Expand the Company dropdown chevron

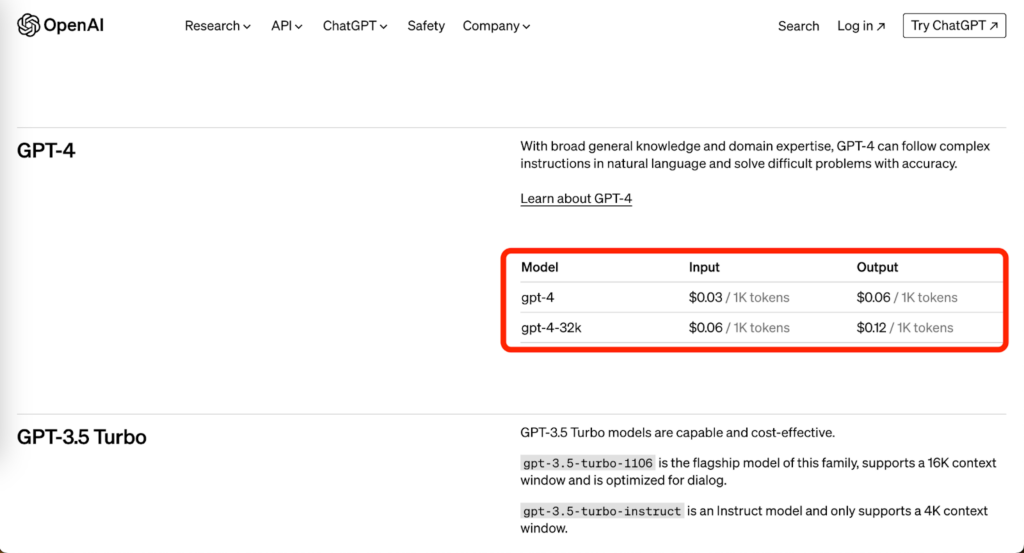click(x=526, y=27)
